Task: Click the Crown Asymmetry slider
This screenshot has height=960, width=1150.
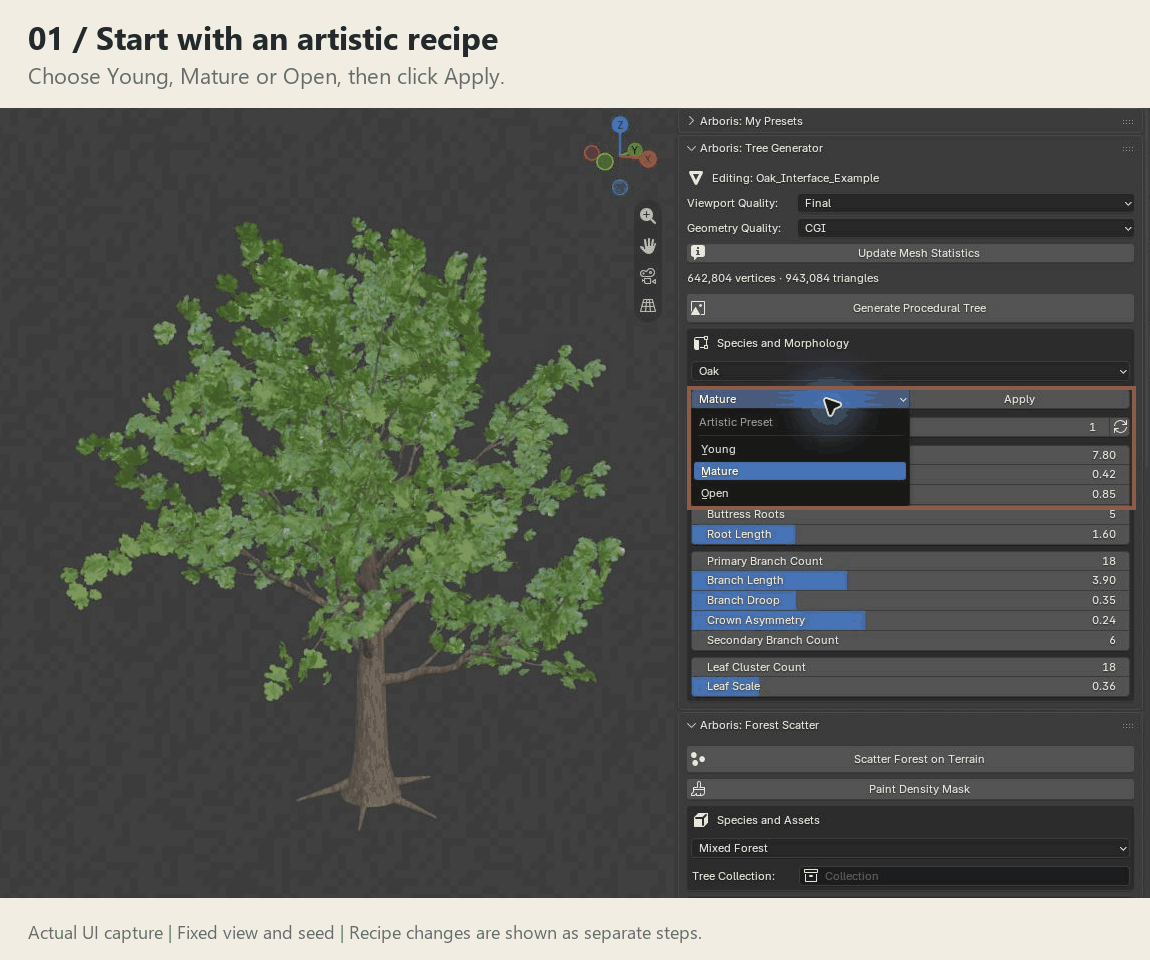Action: click(910, 620)
